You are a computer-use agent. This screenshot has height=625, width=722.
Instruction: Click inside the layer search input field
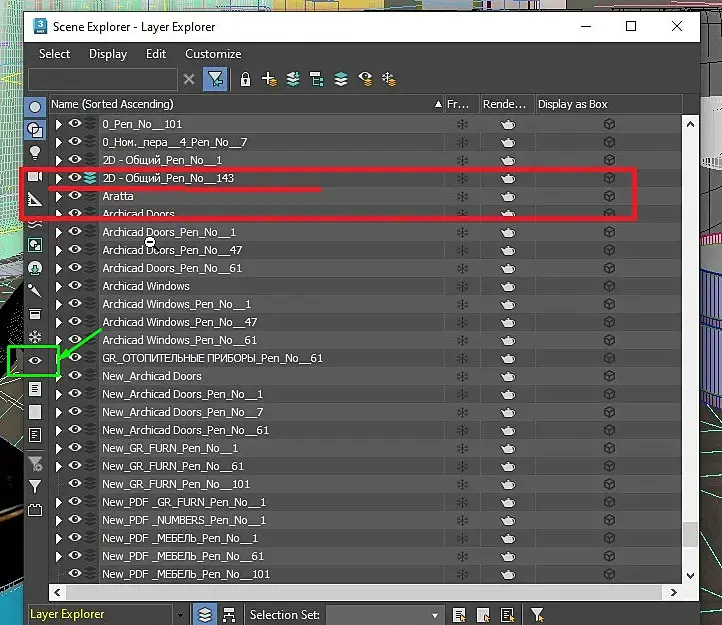(103, 79)
